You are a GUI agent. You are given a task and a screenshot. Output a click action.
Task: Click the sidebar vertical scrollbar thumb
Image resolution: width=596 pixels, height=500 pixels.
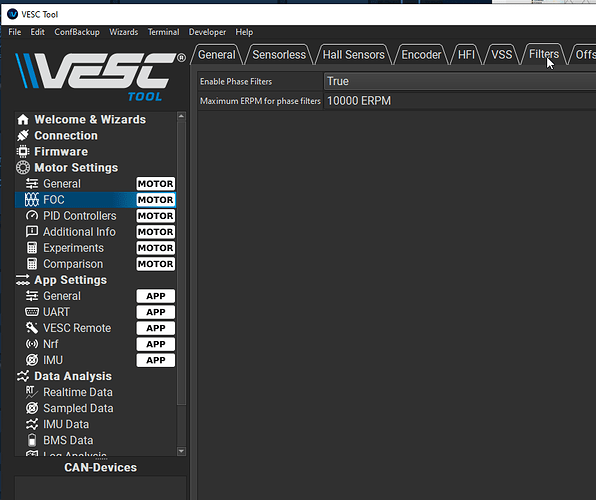181,263
